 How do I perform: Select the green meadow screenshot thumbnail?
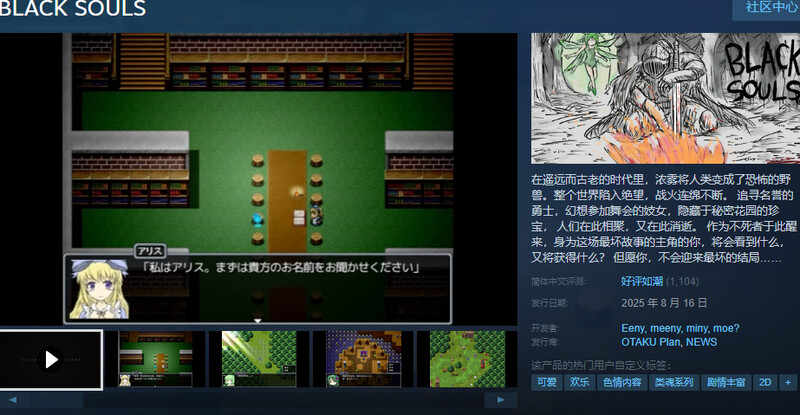467,359
